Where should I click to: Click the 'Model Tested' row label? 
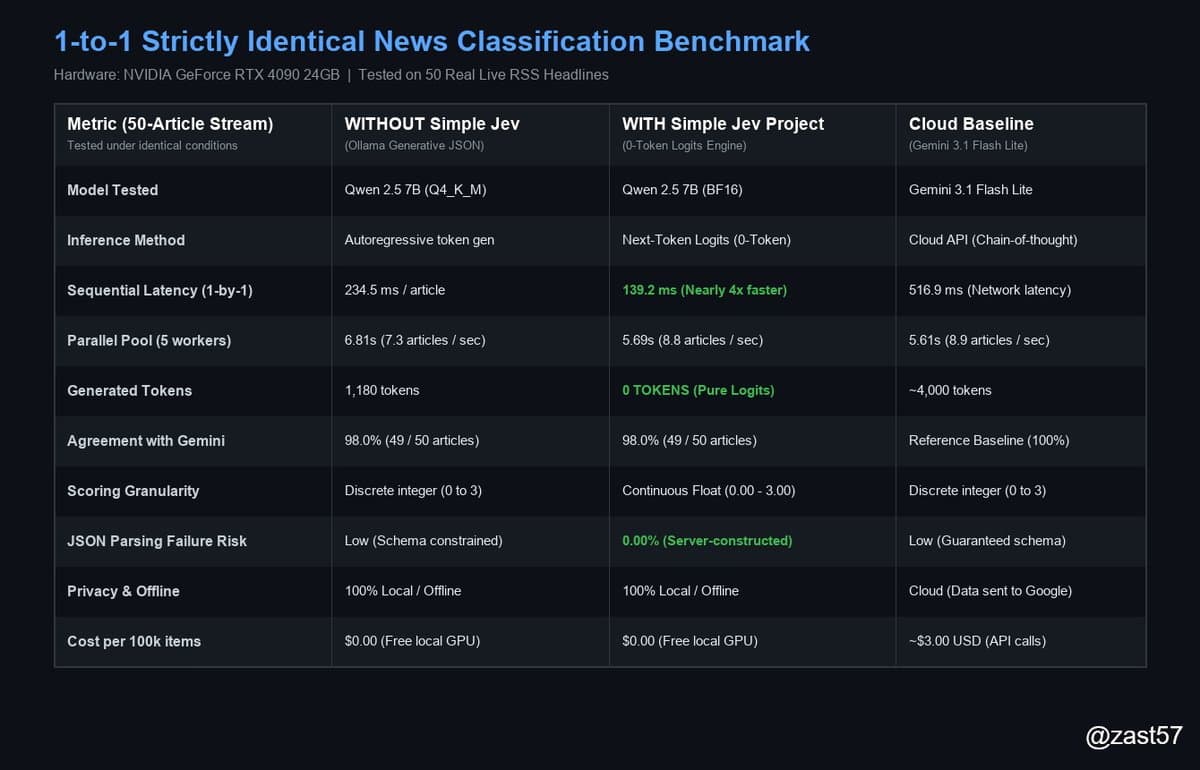(112, 190)
